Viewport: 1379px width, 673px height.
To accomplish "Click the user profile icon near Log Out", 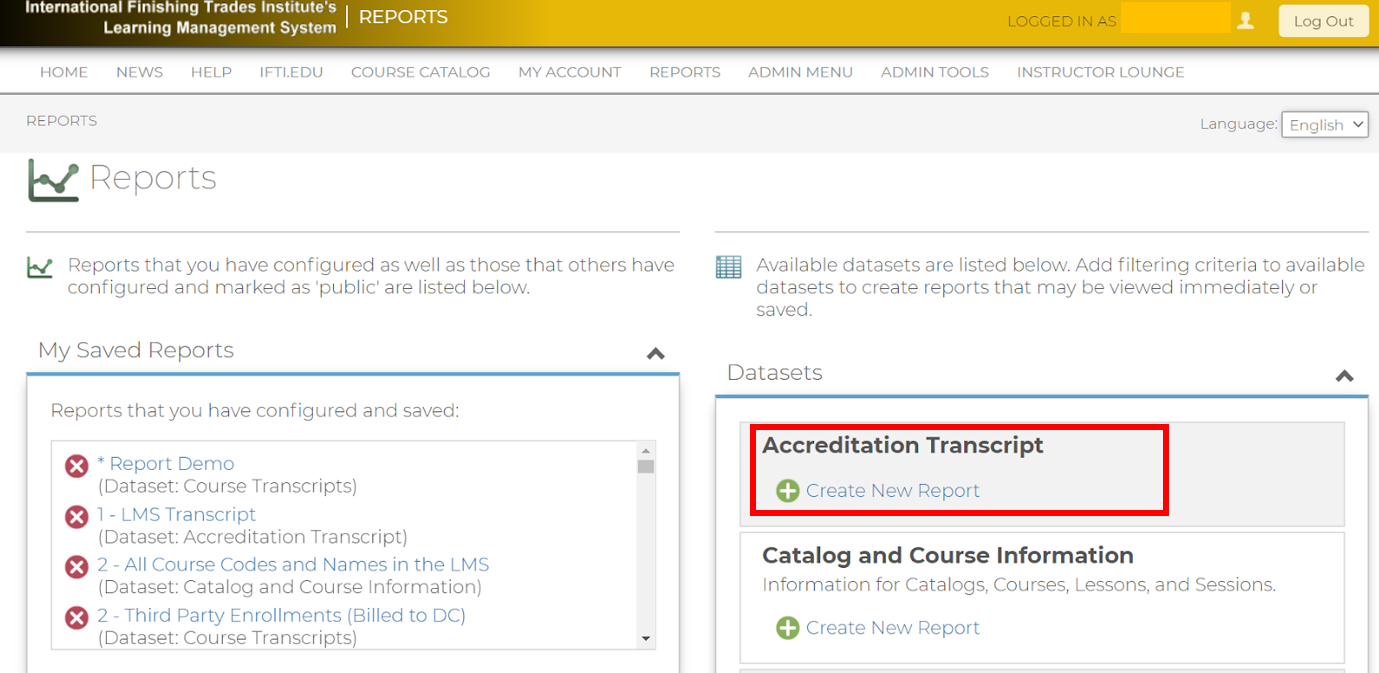I will (1246, 20).
